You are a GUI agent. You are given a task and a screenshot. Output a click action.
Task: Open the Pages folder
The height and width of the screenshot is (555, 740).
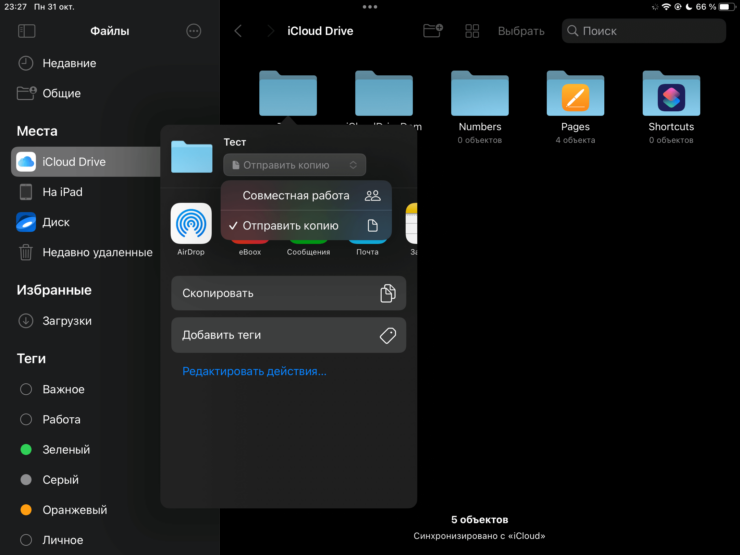click(x=575, y=95)
